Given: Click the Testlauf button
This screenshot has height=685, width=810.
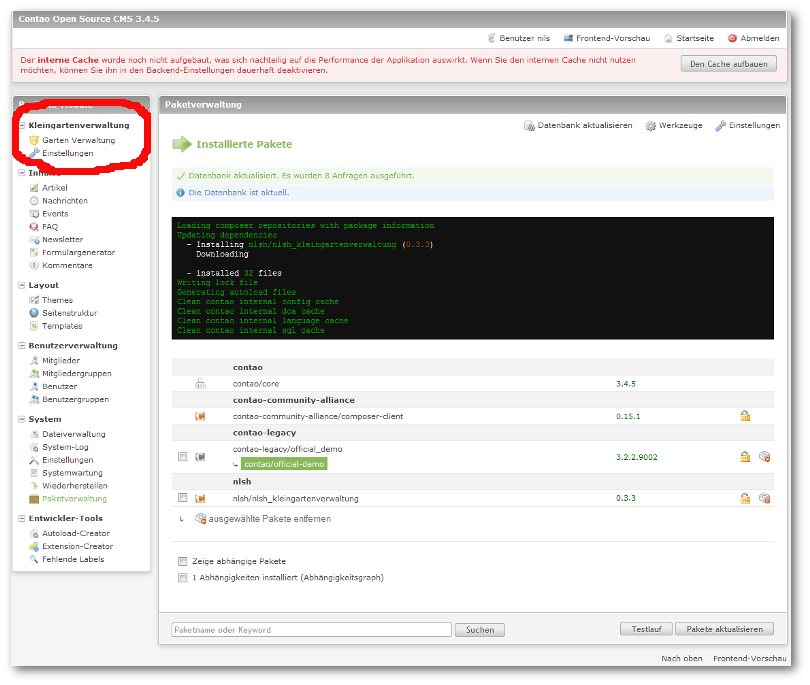Looking at the screenshot, I should tap(646, 629).
